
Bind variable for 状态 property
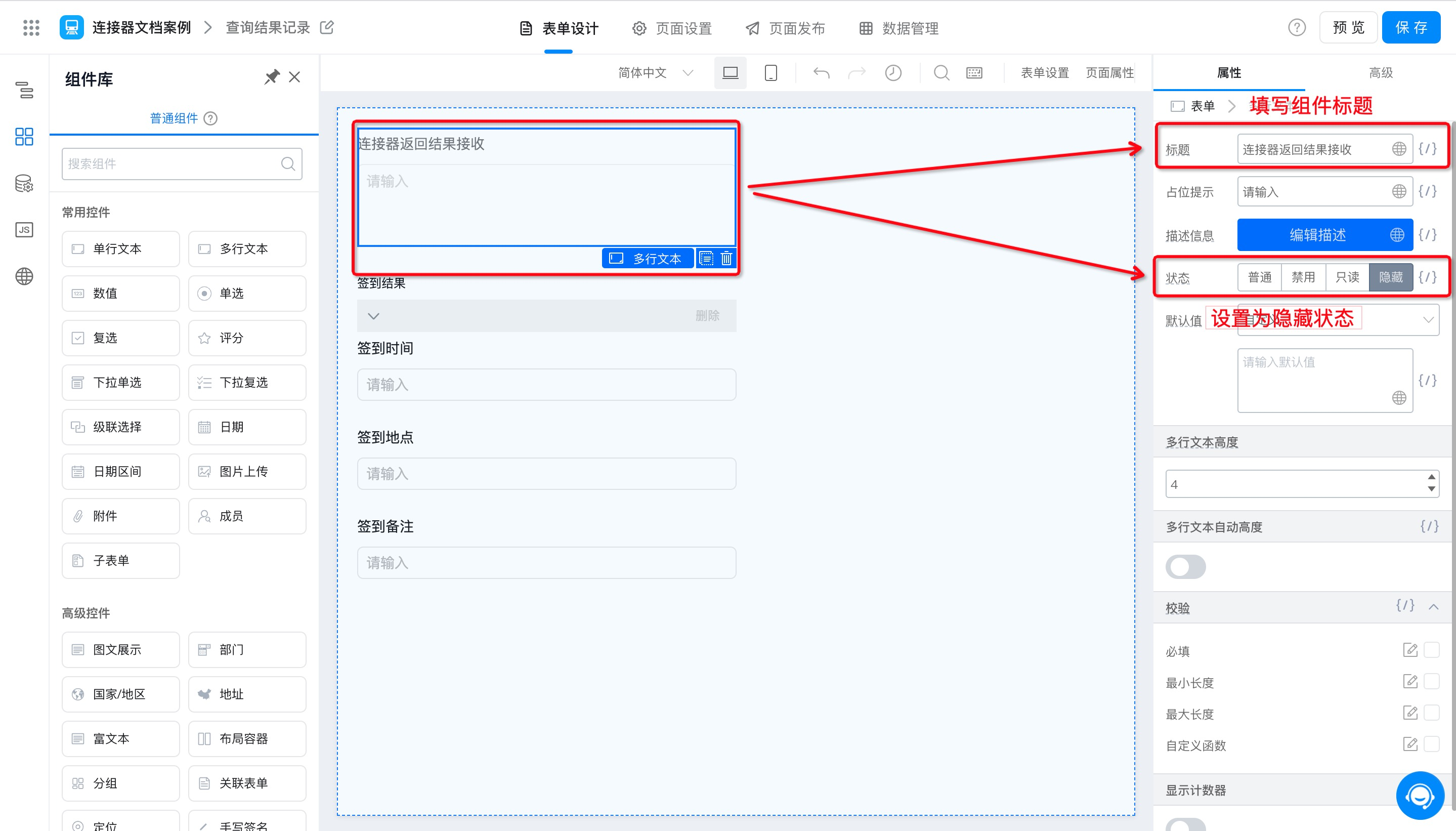pyautogui.click(x=1428, y=277)
